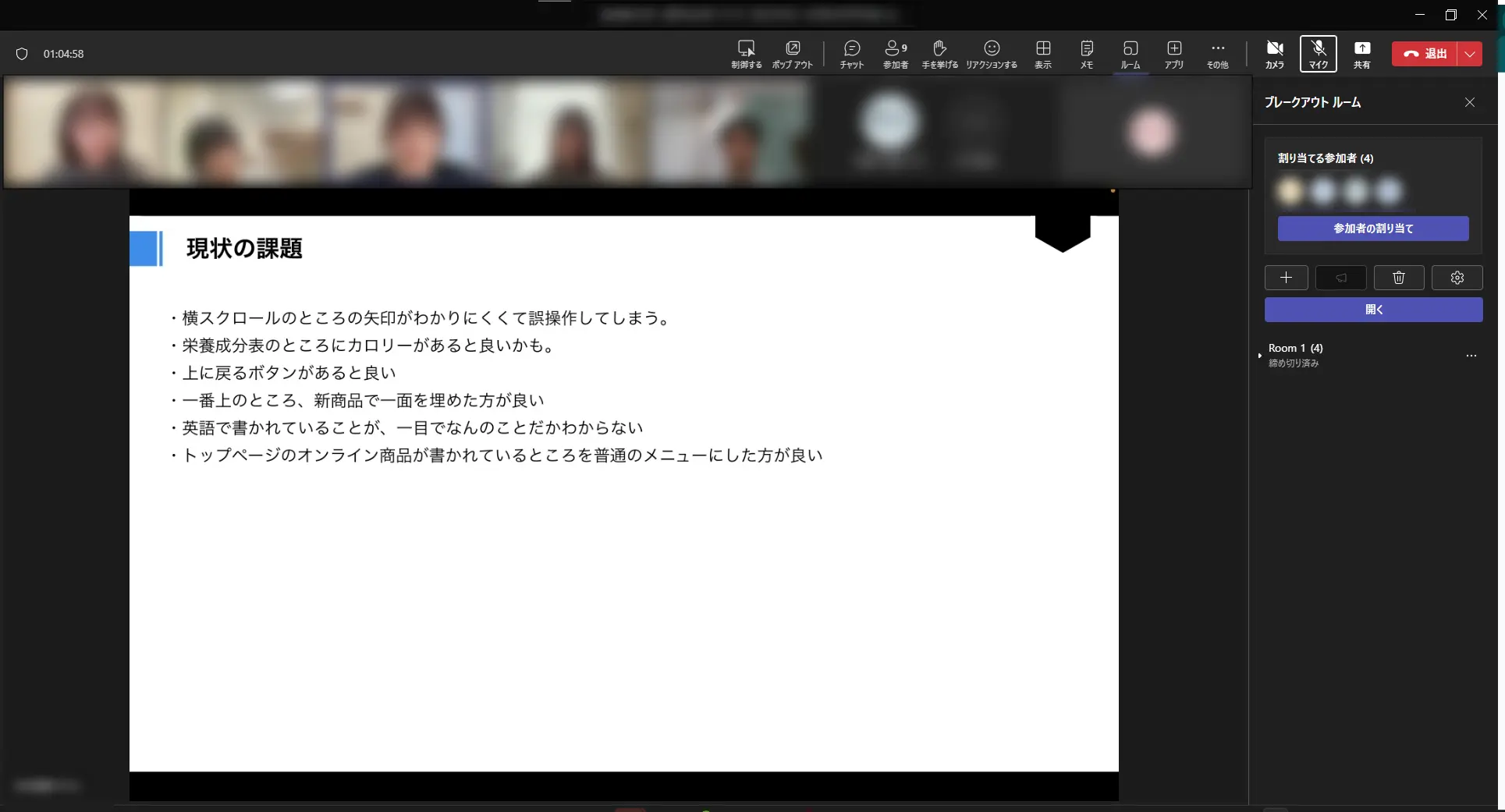Toggle the ルーム breakout rooms panel
This screenshot has height=812, width=1505.
point(1131,54)
